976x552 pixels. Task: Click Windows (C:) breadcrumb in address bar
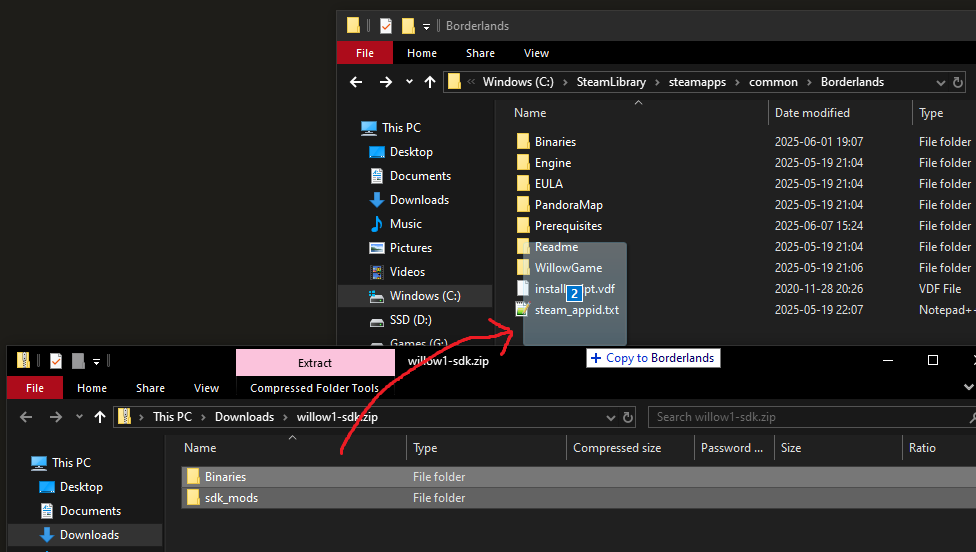click(x=518, y=82)
